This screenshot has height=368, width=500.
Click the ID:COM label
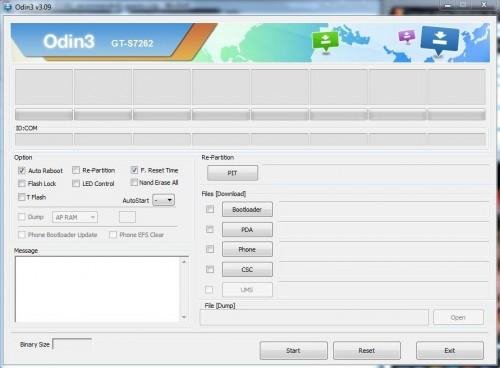[27, 128]
